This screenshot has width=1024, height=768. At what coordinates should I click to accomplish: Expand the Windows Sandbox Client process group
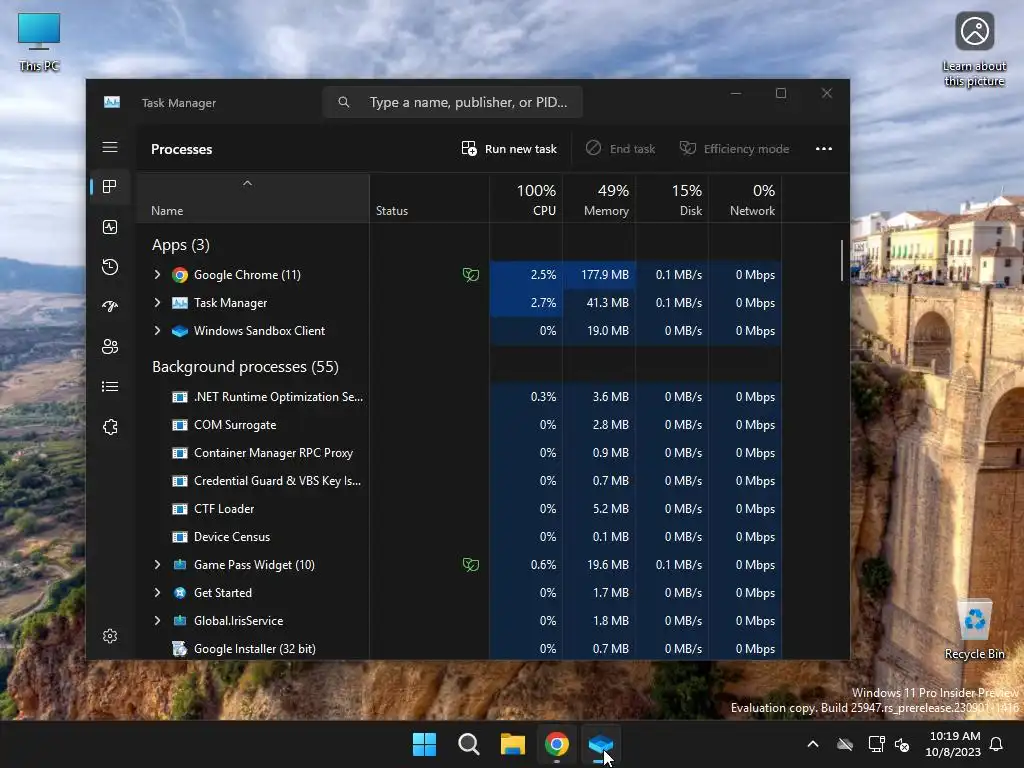point(157,331)
